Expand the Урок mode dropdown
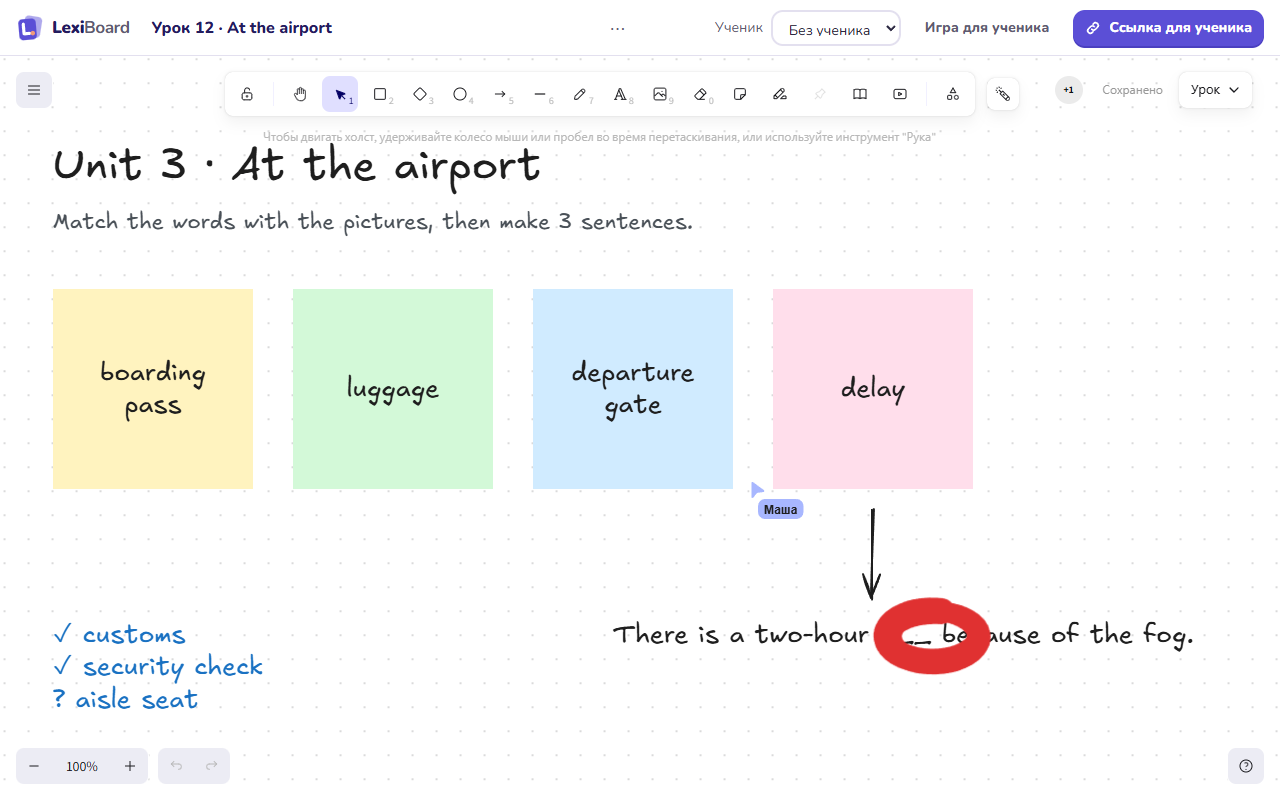 pos(1215,90)
